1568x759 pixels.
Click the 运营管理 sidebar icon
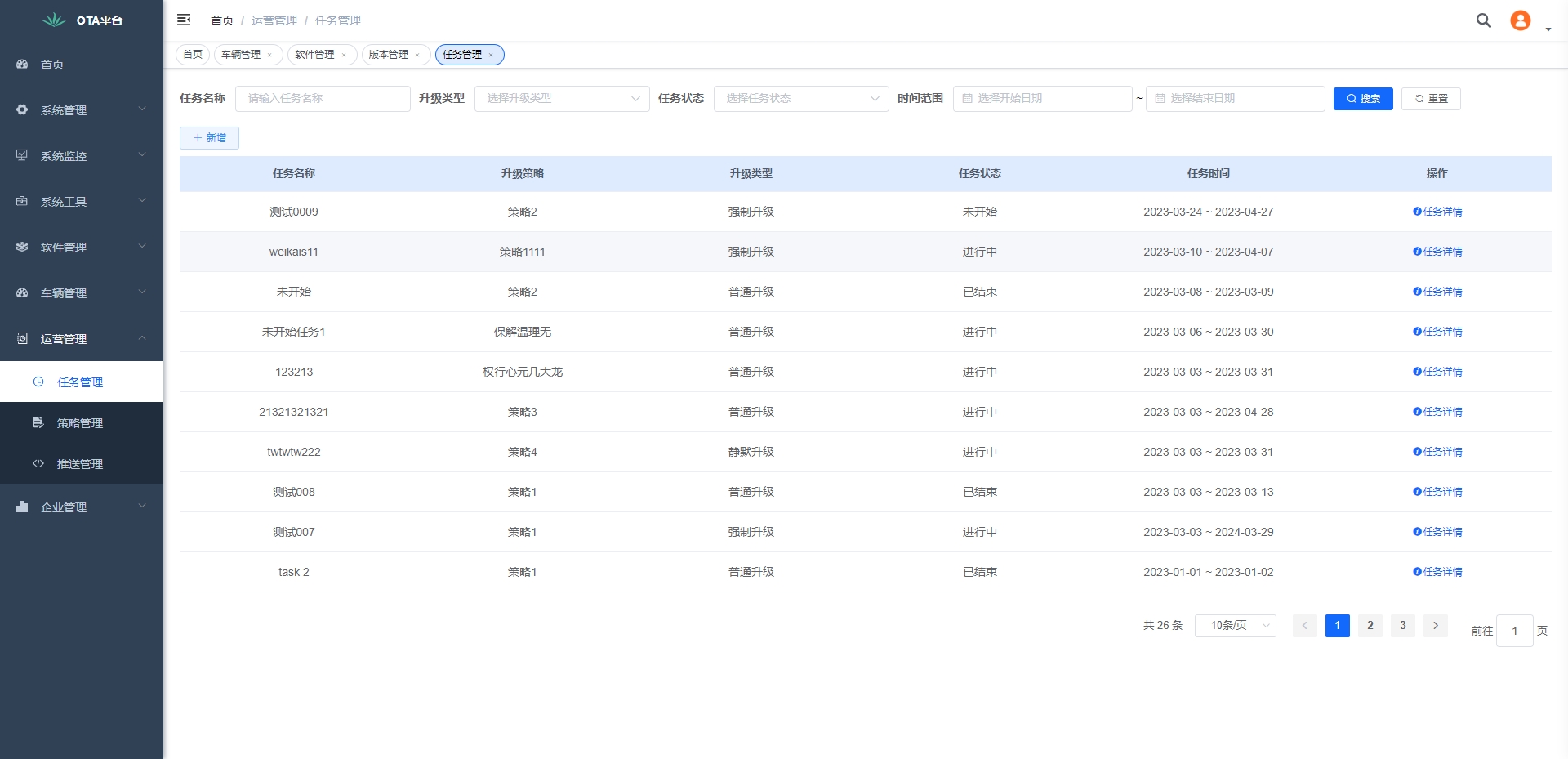(x=22, y=338)
